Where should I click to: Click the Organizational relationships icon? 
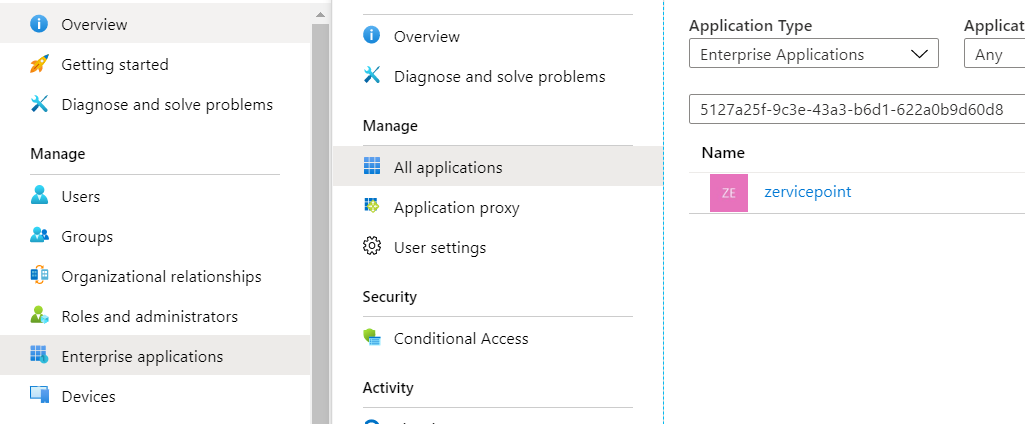(40, 276)
